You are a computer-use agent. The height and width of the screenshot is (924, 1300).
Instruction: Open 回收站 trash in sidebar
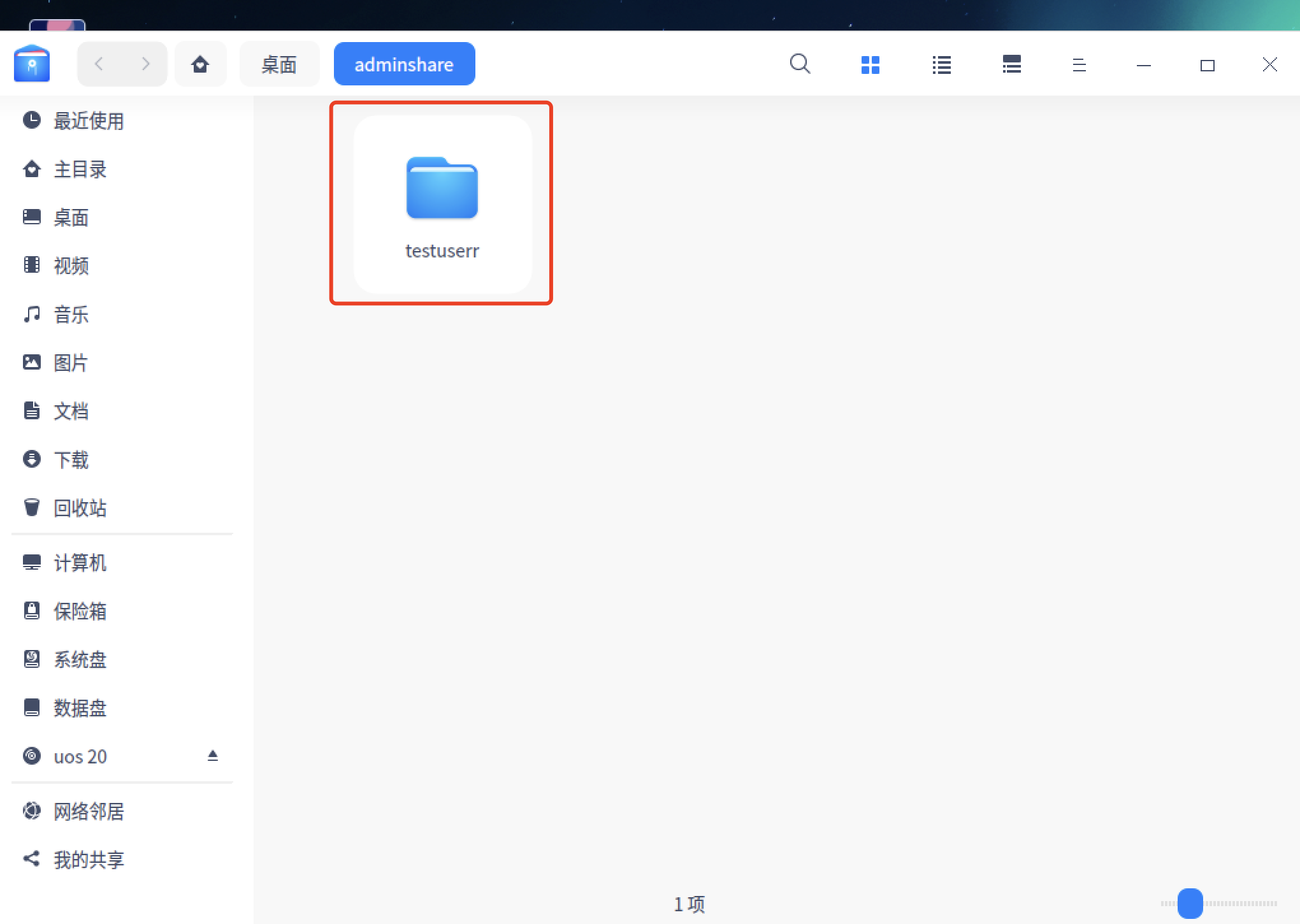tap(80, 508)
